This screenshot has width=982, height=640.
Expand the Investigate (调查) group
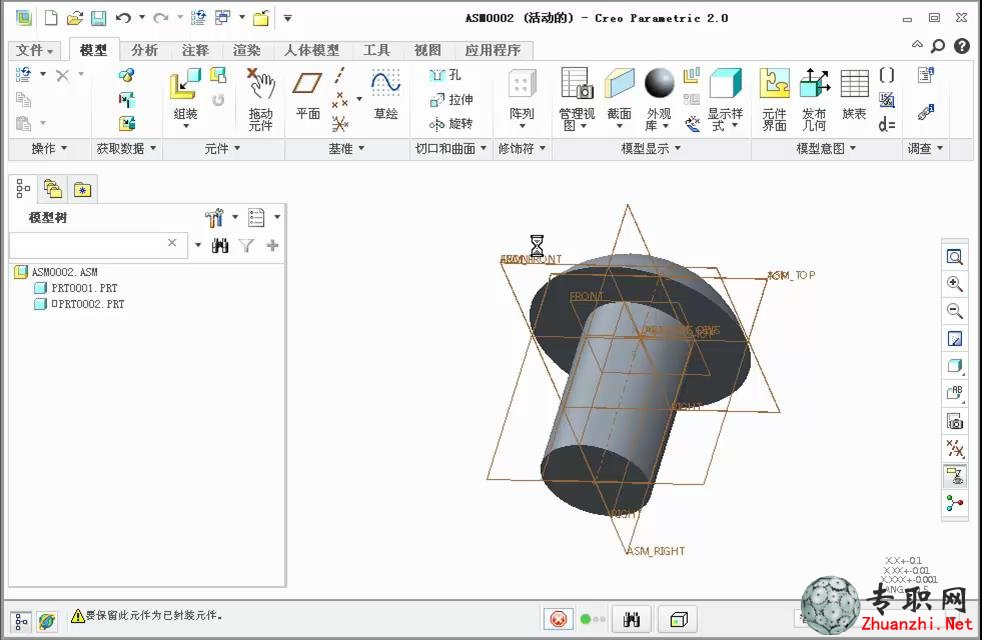(925, 148)
